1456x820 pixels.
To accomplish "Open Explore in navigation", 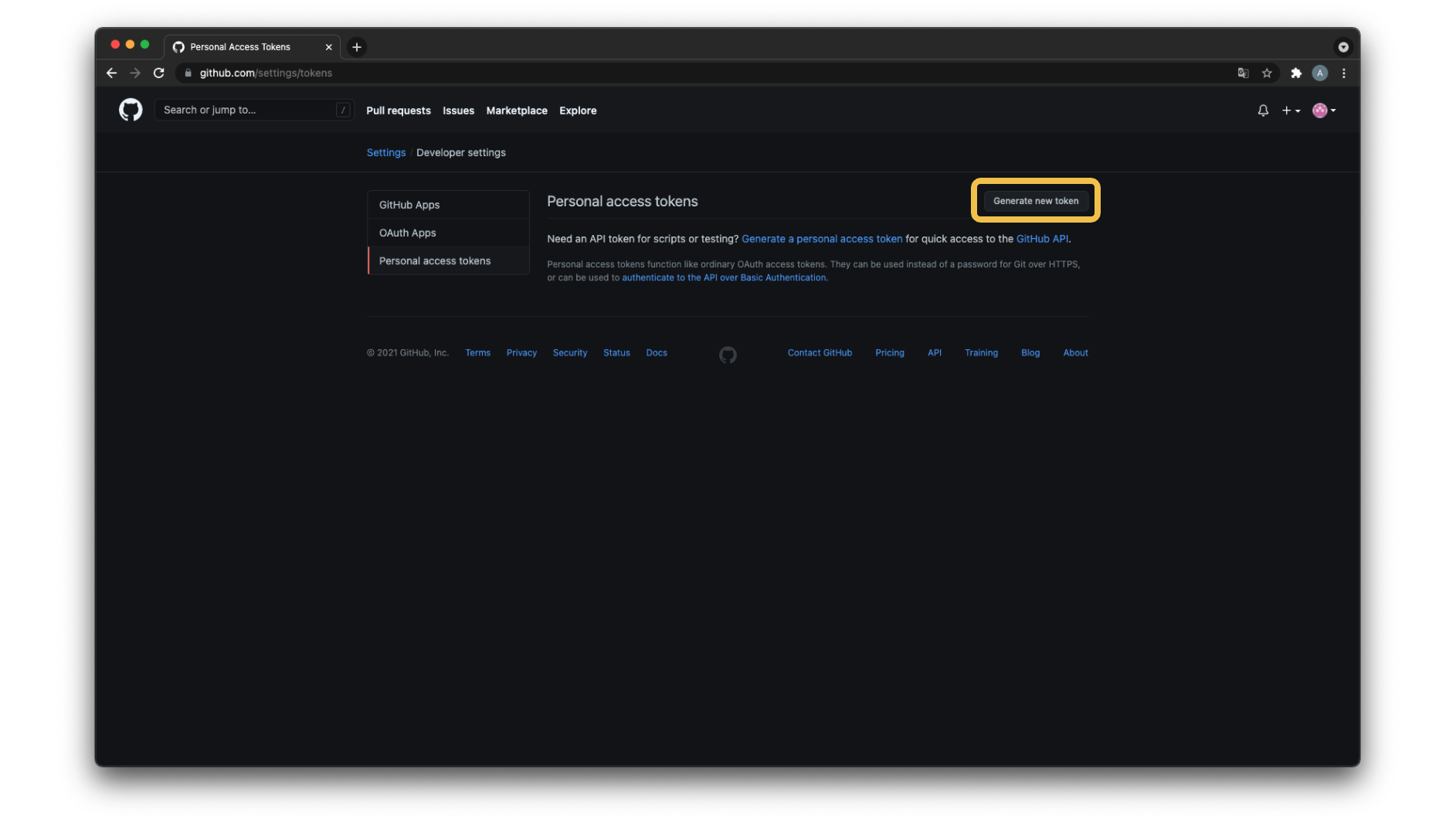I will 578,111.
